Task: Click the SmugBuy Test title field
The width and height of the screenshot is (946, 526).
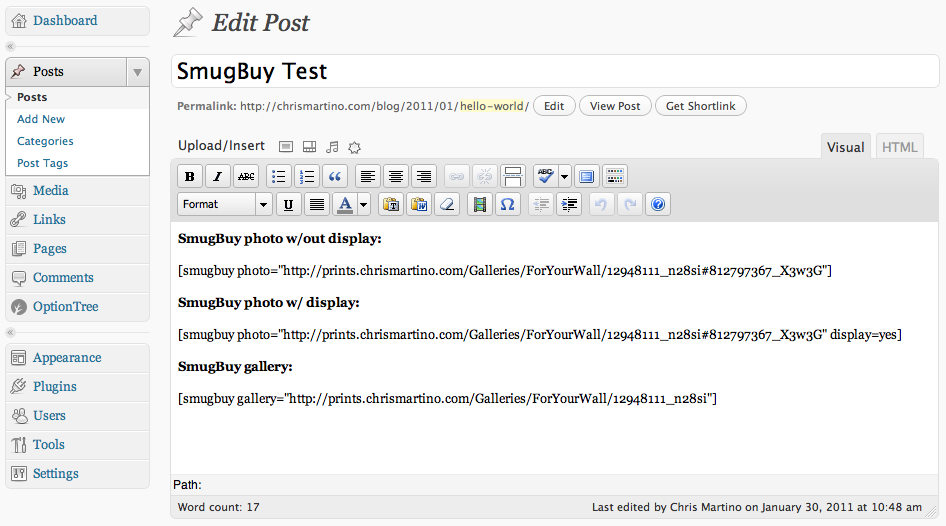Action: coord(554,71)
